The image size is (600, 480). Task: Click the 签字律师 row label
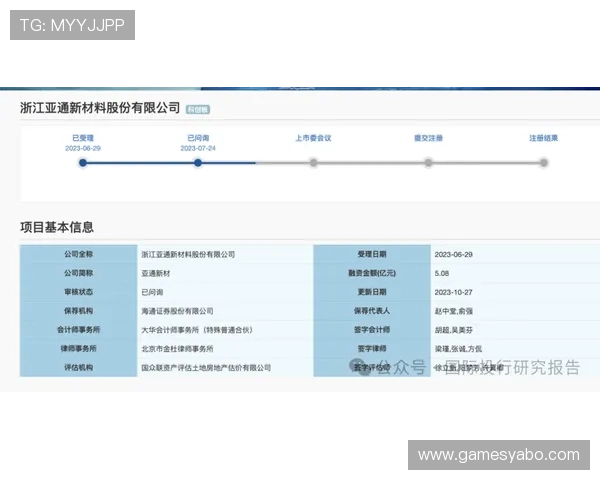[x=372, y=348]
